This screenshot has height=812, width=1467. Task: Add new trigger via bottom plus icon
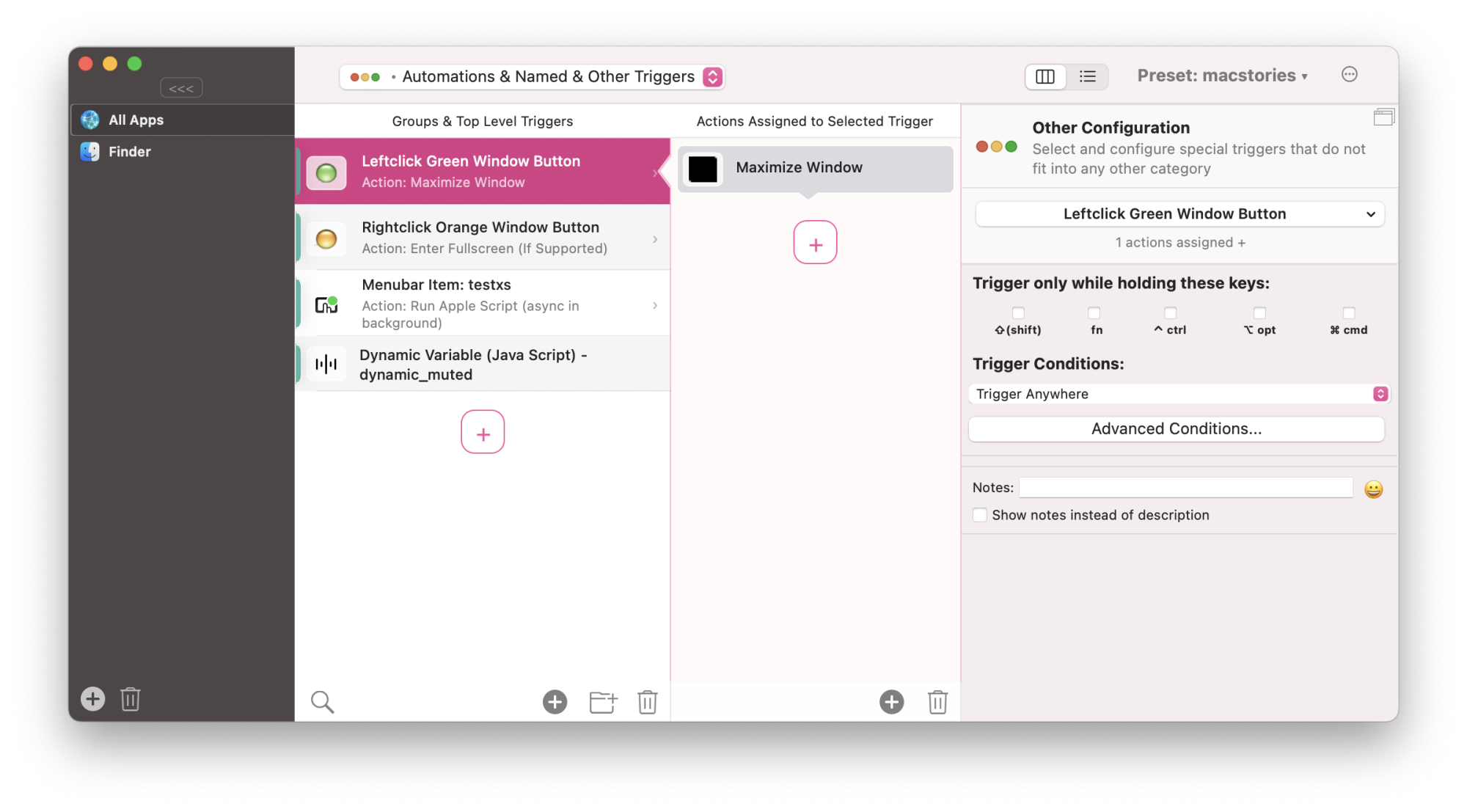pos(555,702)
